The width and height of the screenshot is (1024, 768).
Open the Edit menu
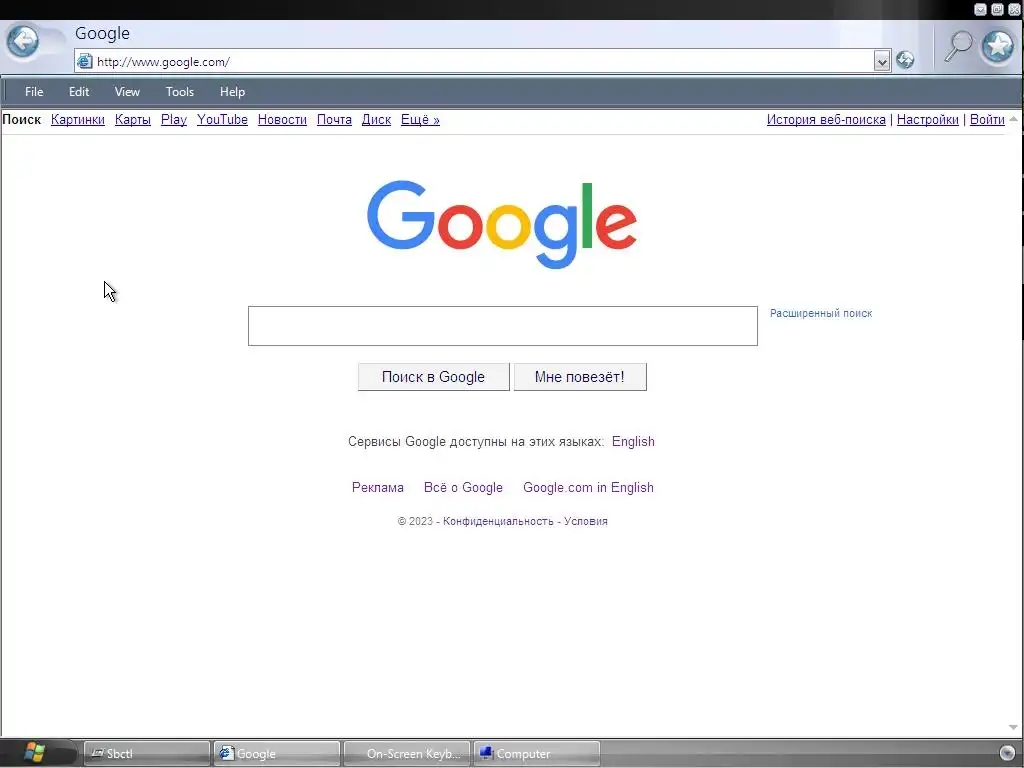(79, 92)
